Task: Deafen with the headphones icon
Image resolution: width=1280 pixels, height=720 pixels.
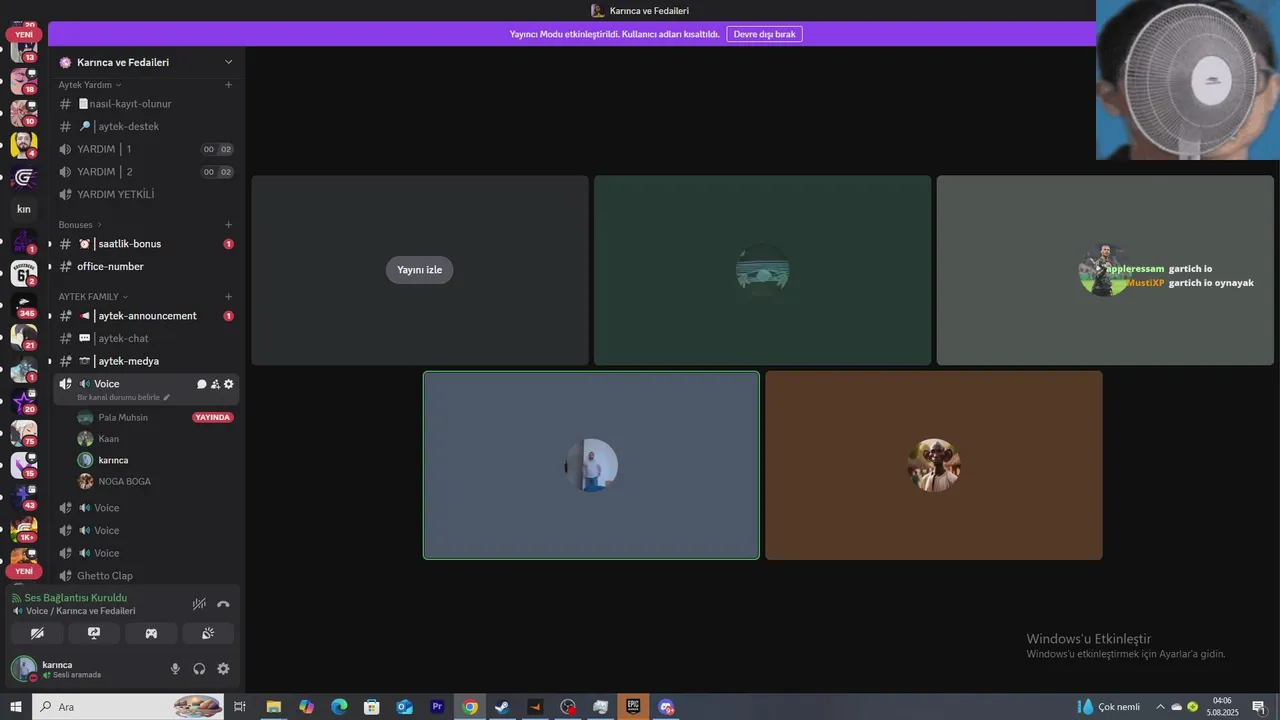Action: pos(199,669)
